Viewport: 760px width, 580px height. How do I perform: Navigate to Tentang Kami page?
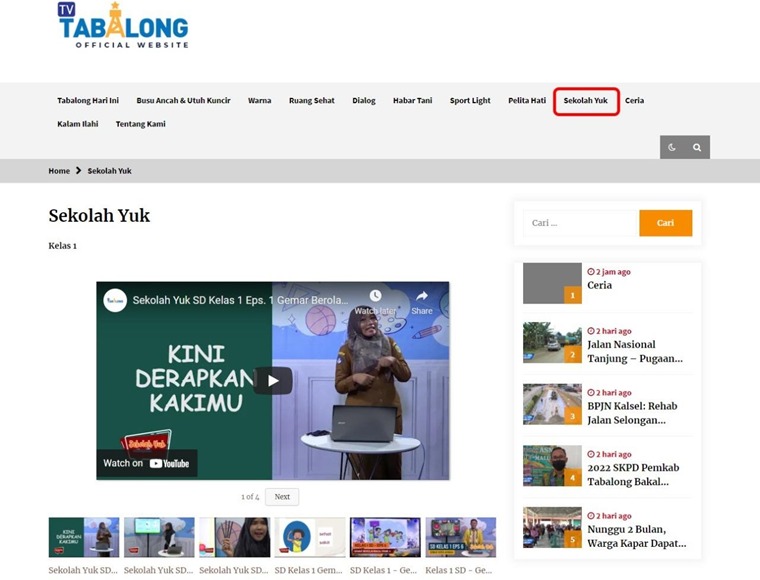click(x=140, y=124)
